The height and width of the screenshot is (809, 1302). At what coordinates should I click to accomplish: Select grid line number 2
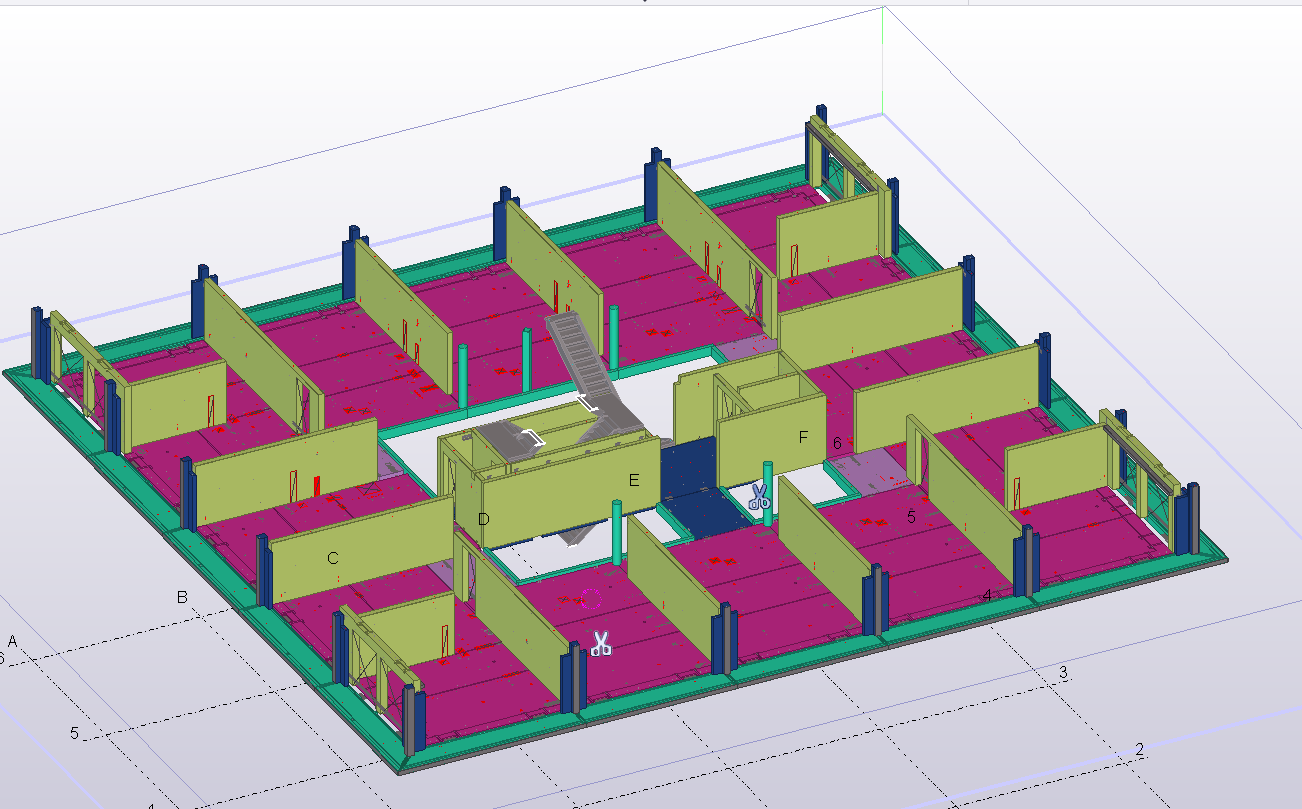(1139, 749)
